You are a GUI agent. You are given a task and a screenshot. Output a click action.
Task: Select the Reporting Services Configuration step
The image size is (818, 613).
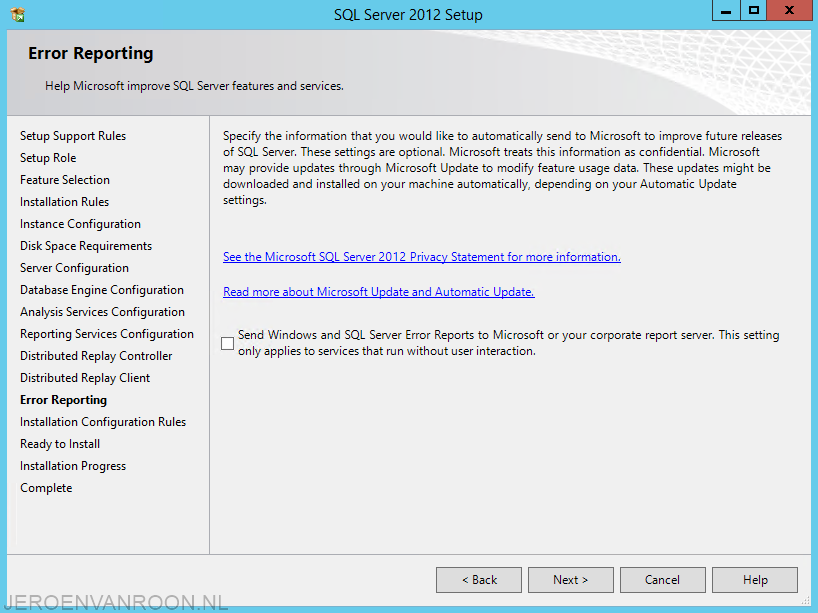point(107,334)
